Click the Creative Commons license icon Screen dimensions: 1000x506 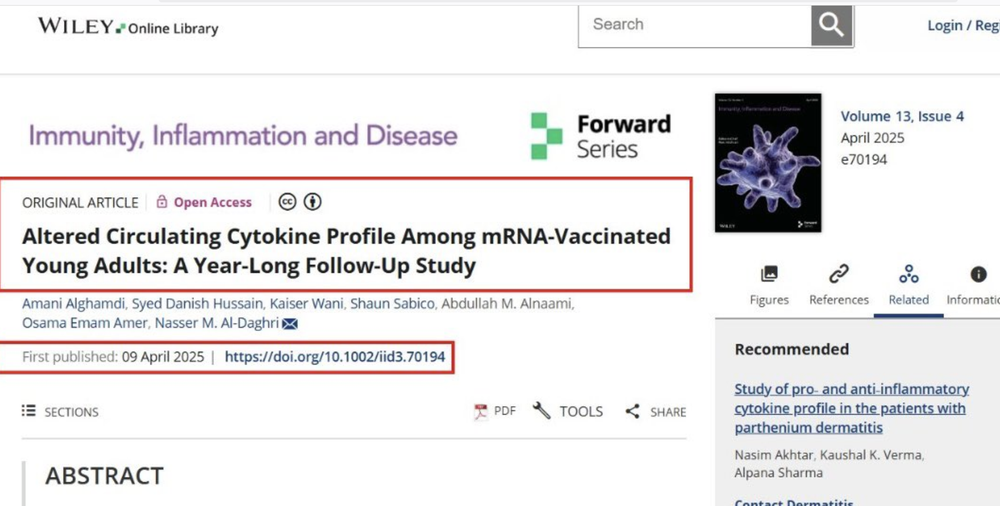[x=288, y=202]
